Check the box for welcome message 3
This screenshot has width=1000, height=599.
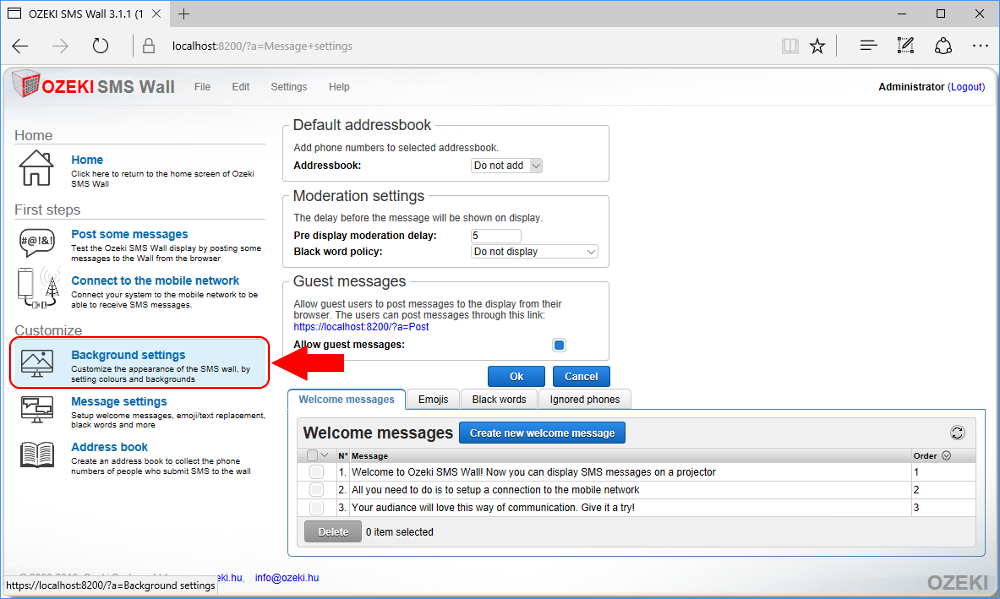(316, 508)
